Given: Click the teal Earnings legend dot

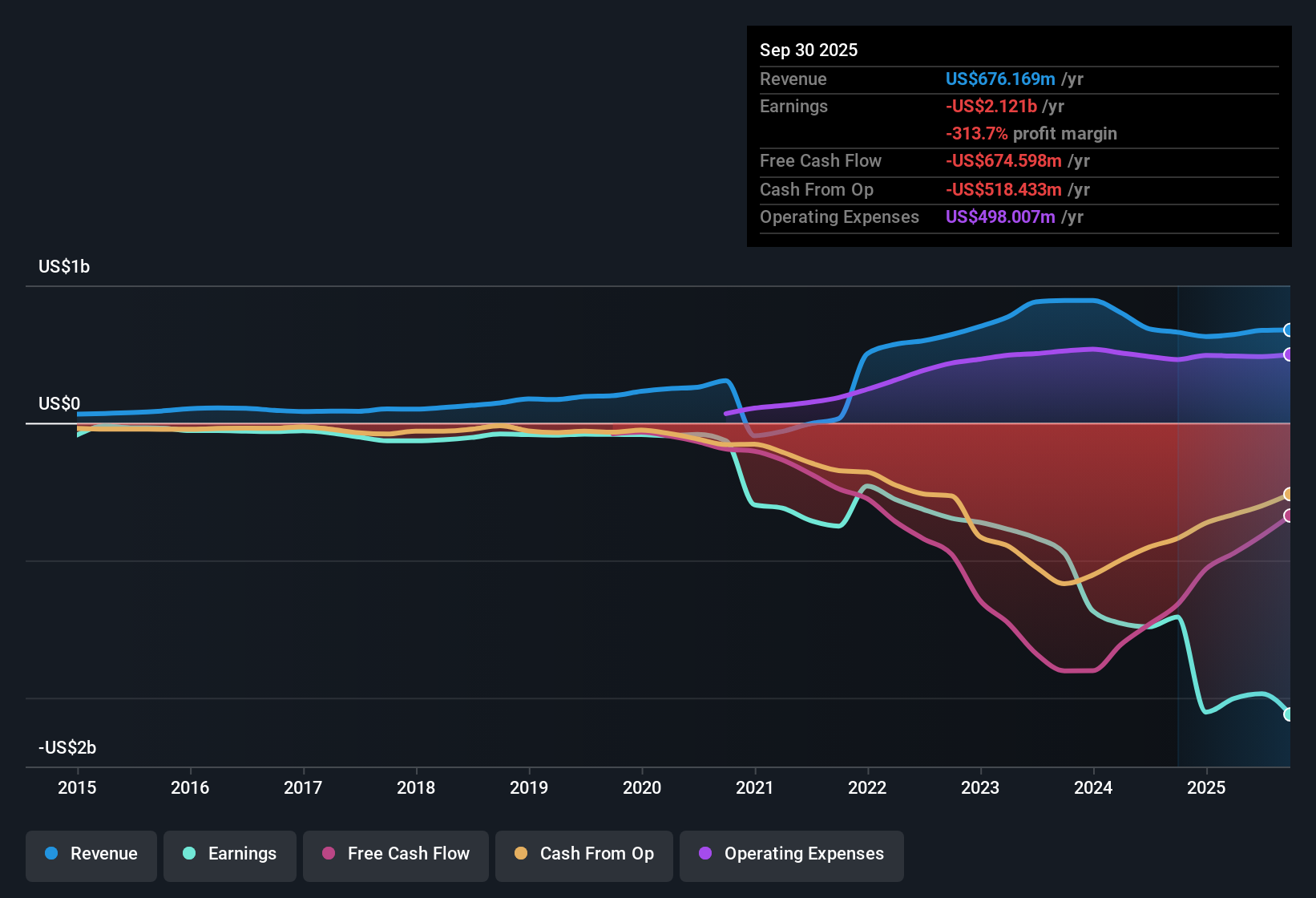Looking at the screenshot, I should click(x=189, y=854).
